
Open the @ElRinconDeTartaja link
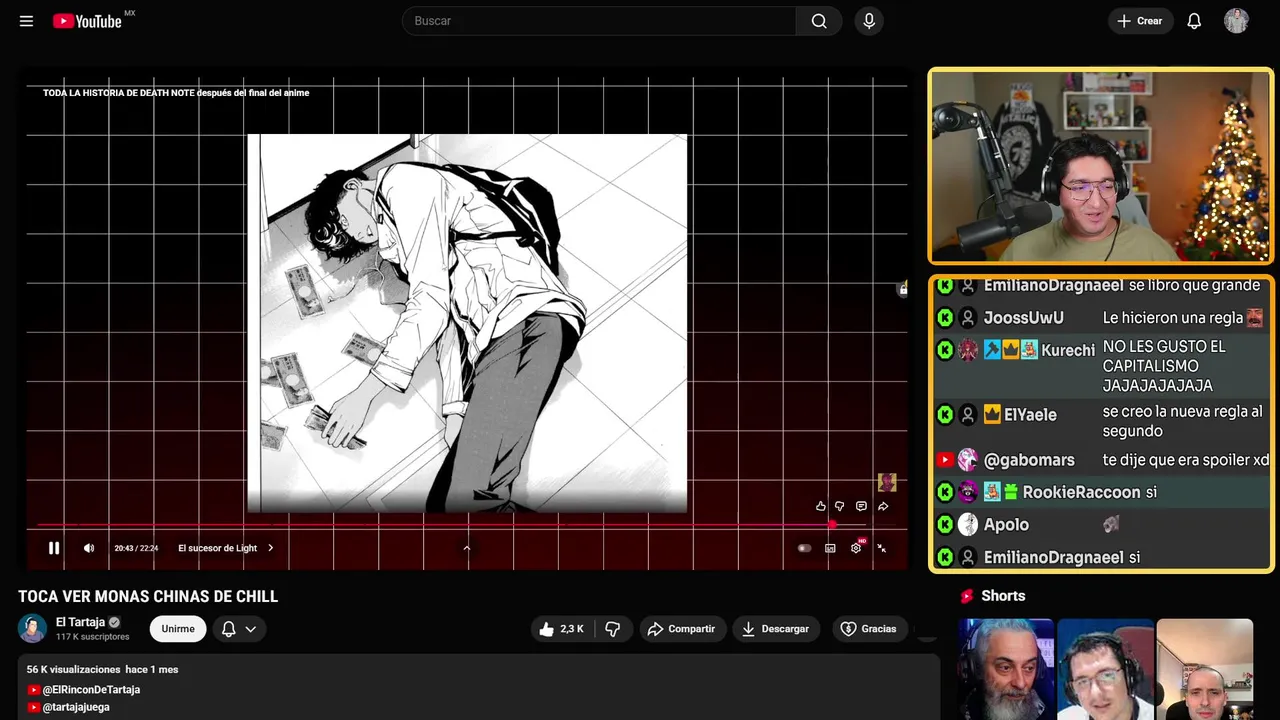[x=91, y=690]
